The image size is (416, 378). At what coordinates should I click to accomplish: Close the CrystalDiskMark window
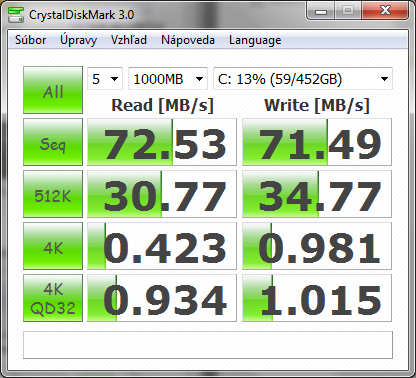pyautogui.click(x=385, y=11)
